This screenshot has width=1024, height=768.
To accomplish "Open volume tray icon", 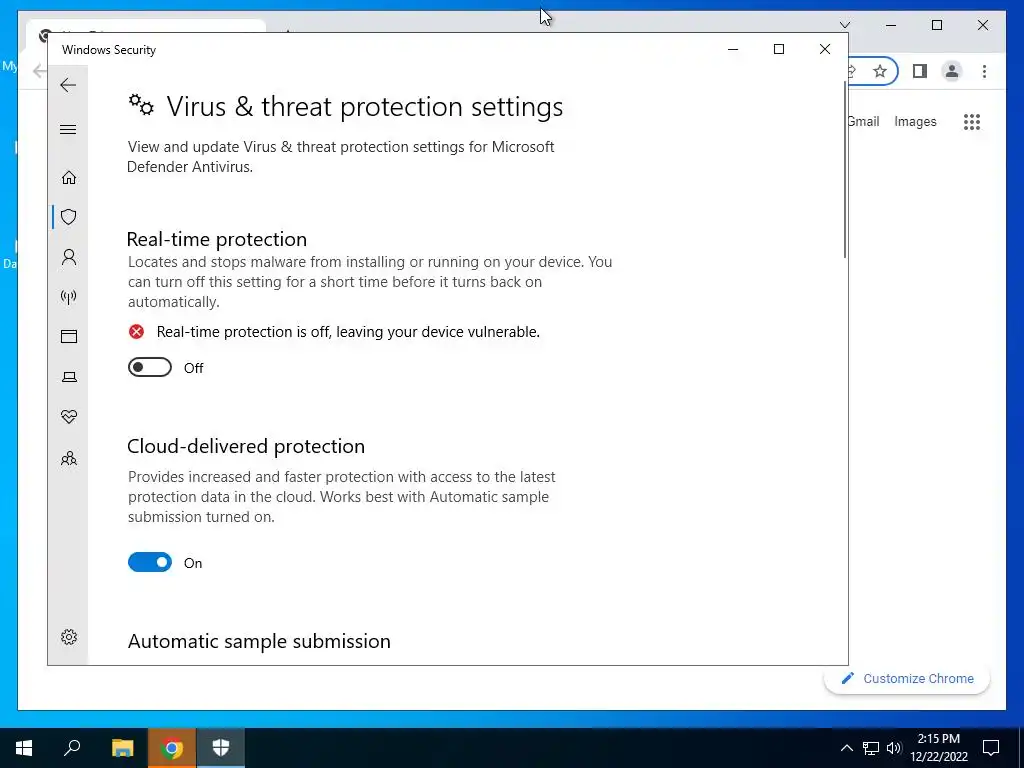I will coord(894,748).
